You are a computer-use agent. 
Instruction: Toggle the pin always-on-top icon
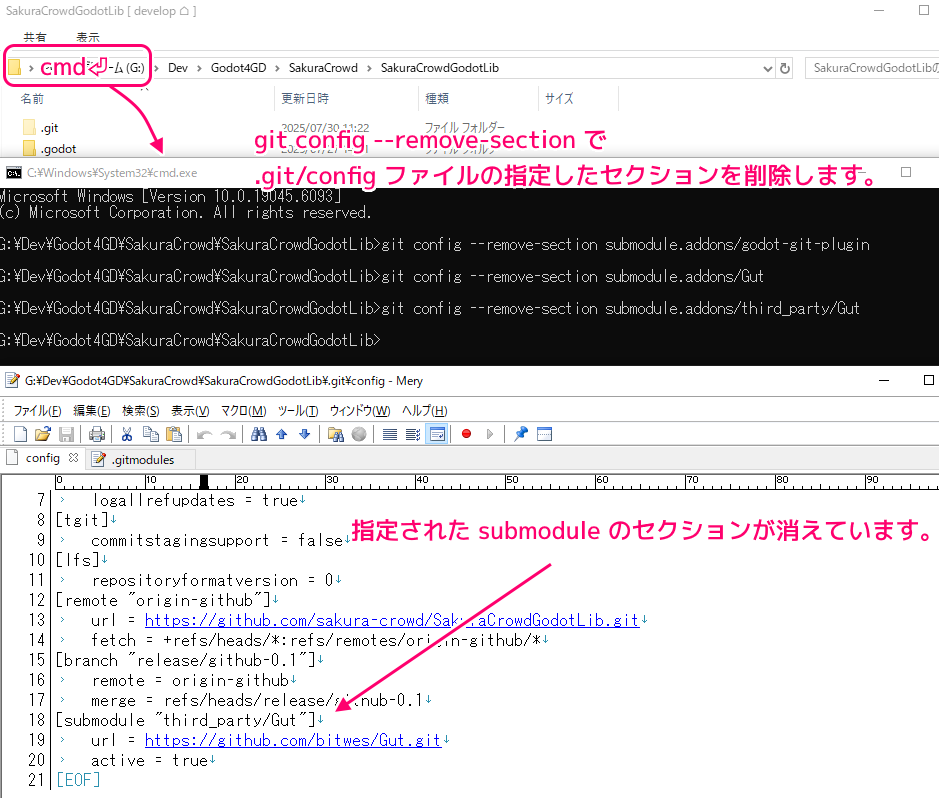click(x=520, y=434)
